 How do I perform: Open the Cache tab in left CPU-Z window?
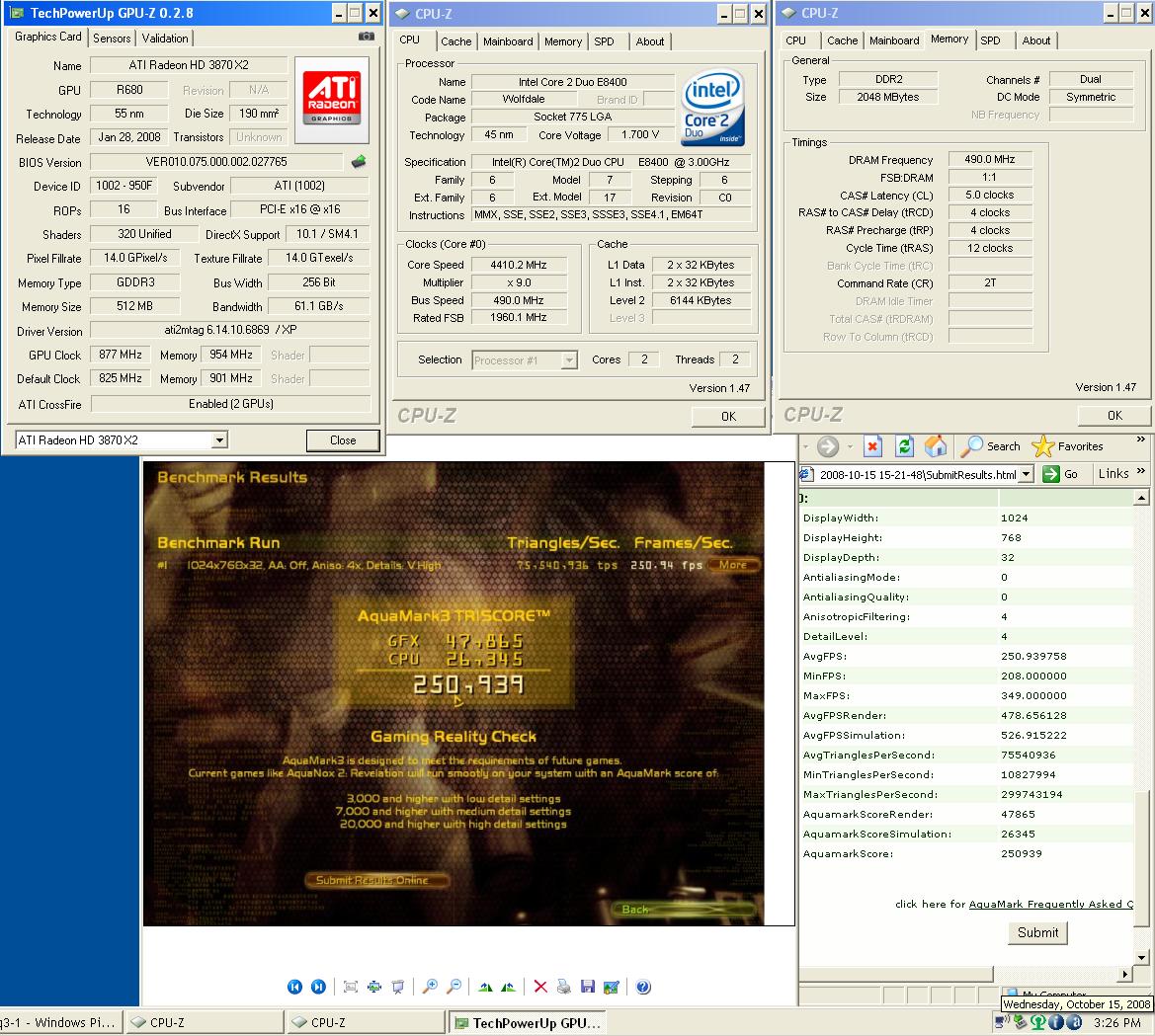tap(455, 41)
